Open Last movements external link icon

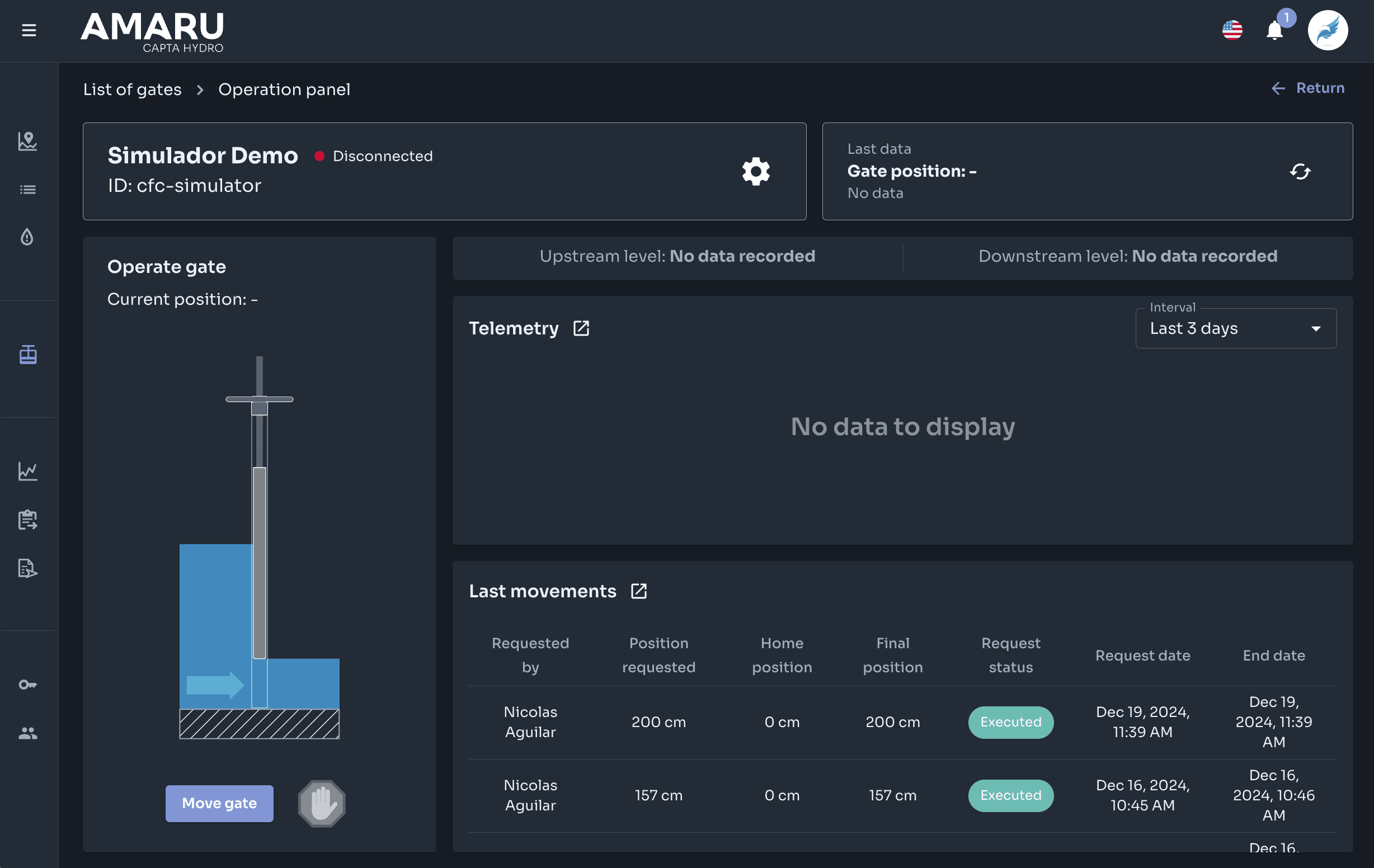point(639,591)
